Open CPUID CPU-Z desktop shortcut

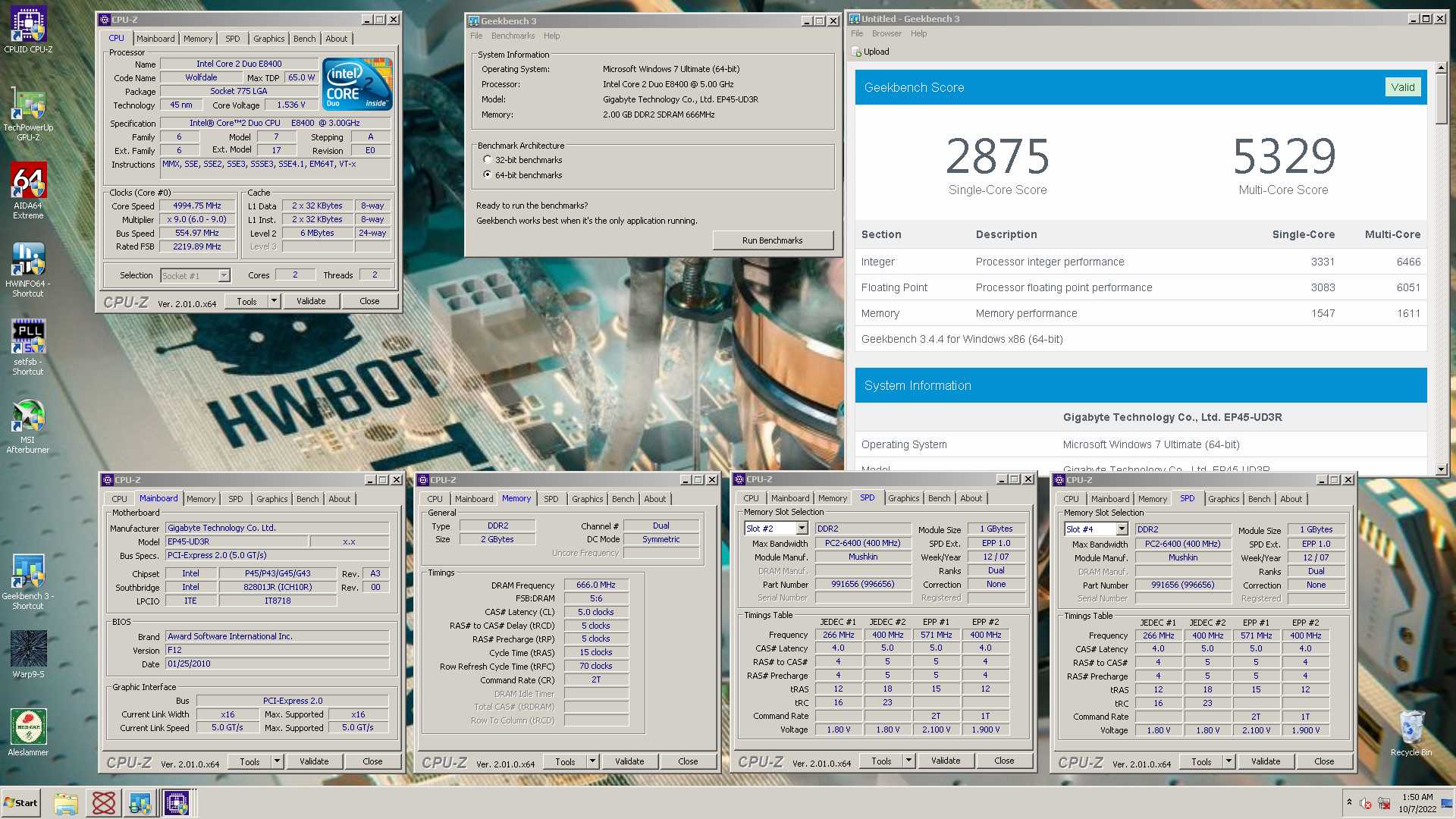coord(28,30)
